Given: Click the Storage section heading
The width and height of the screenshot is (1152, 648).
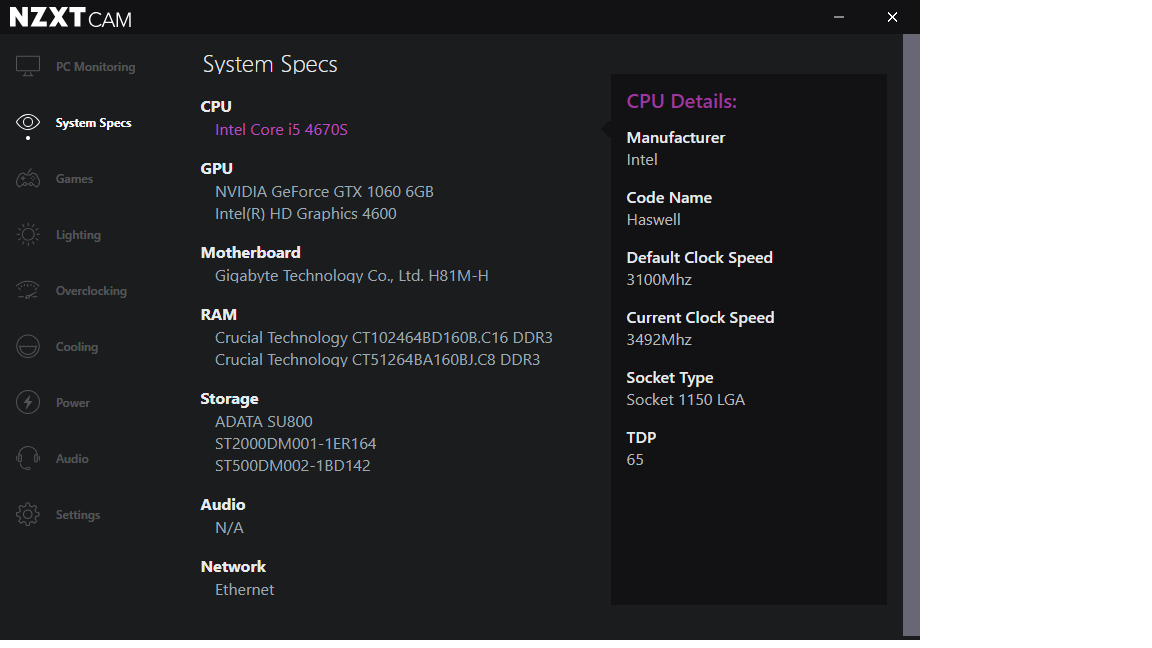Looking at the screenshot, I should click(229, 399).
